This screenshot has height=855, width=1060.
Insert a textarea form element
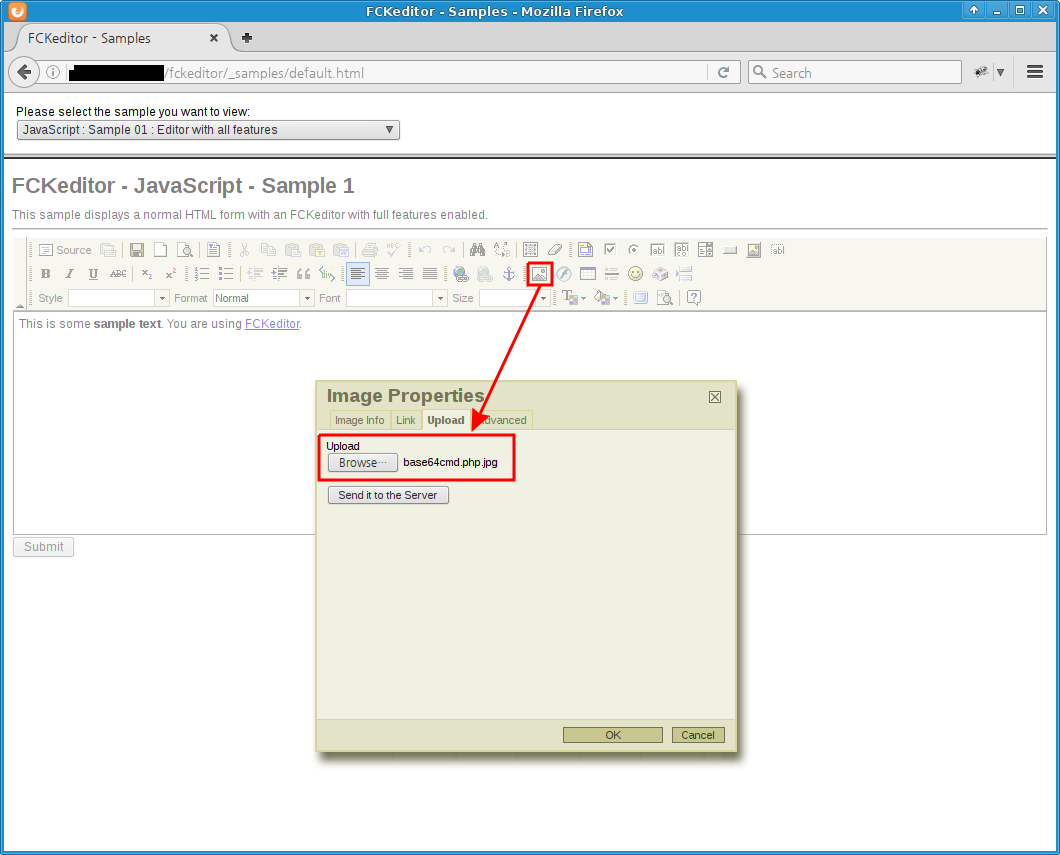(681, 250)
